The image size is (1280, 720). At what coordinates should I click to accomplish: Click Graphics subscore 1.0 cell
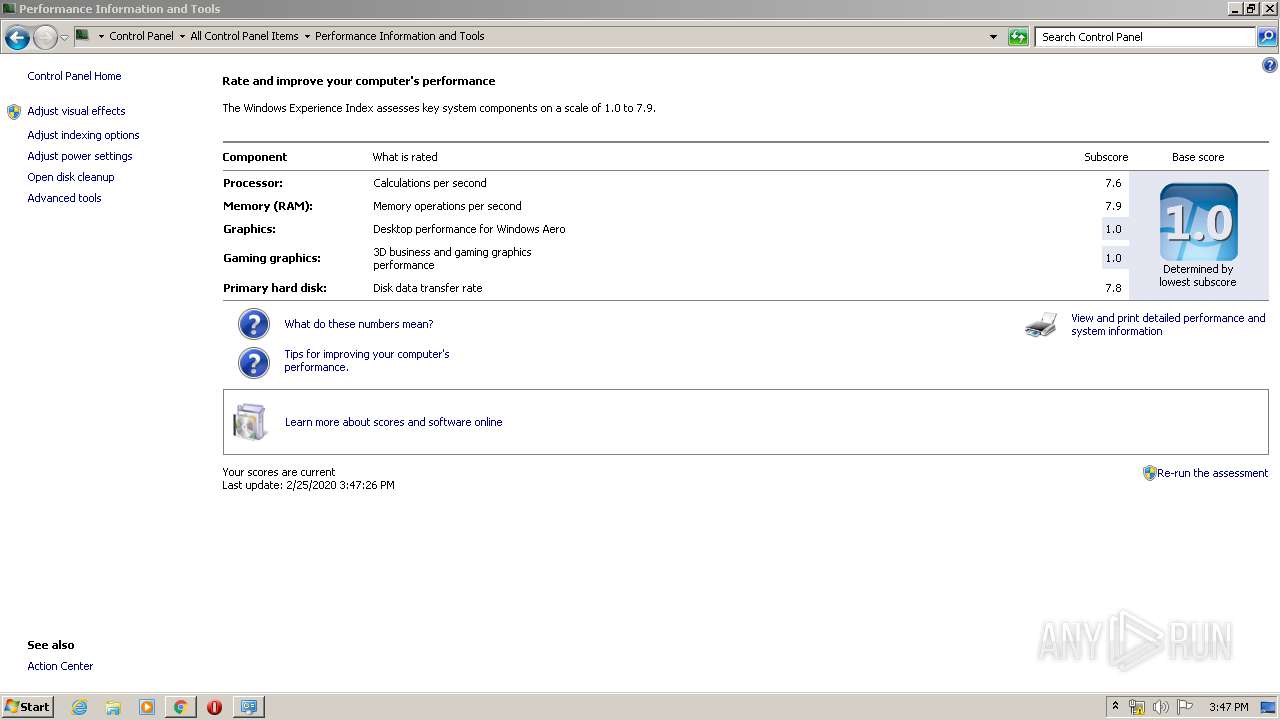pyautogui.click(x=1113, y=229)
